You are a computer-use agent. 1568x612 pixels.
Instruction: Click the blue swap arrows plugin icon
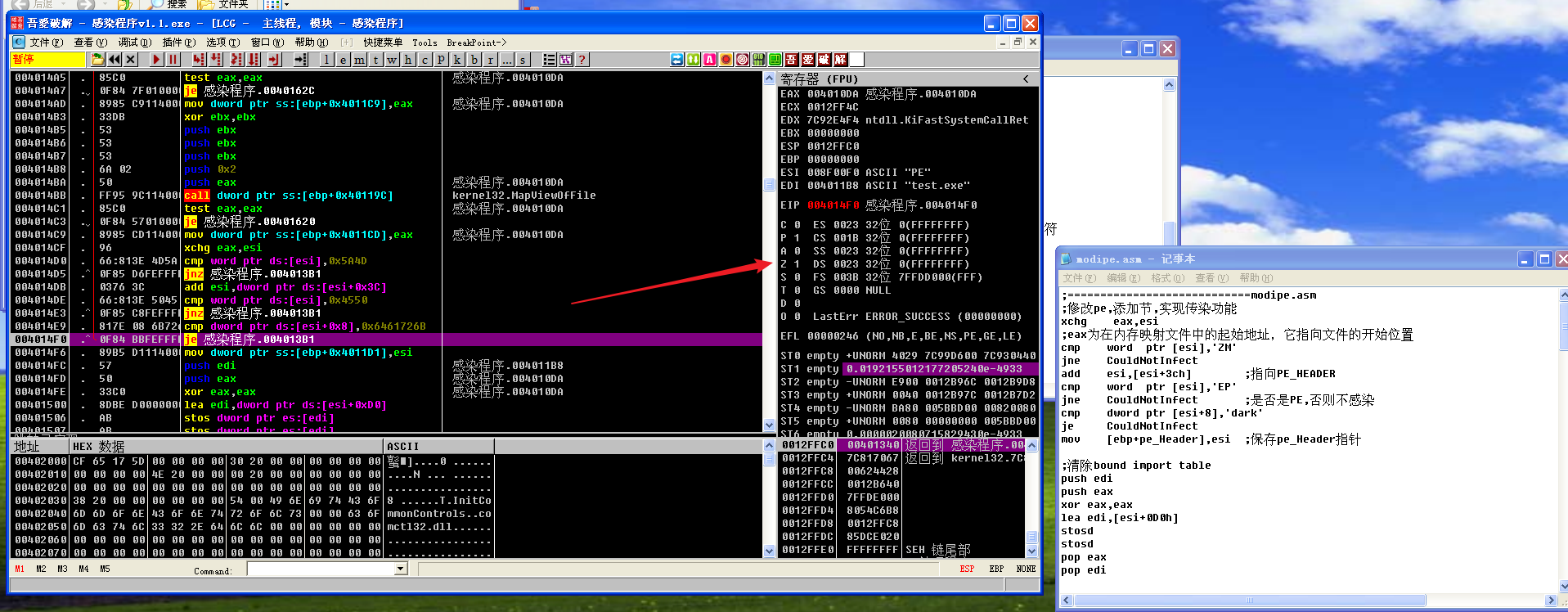(x=677, y=60)
